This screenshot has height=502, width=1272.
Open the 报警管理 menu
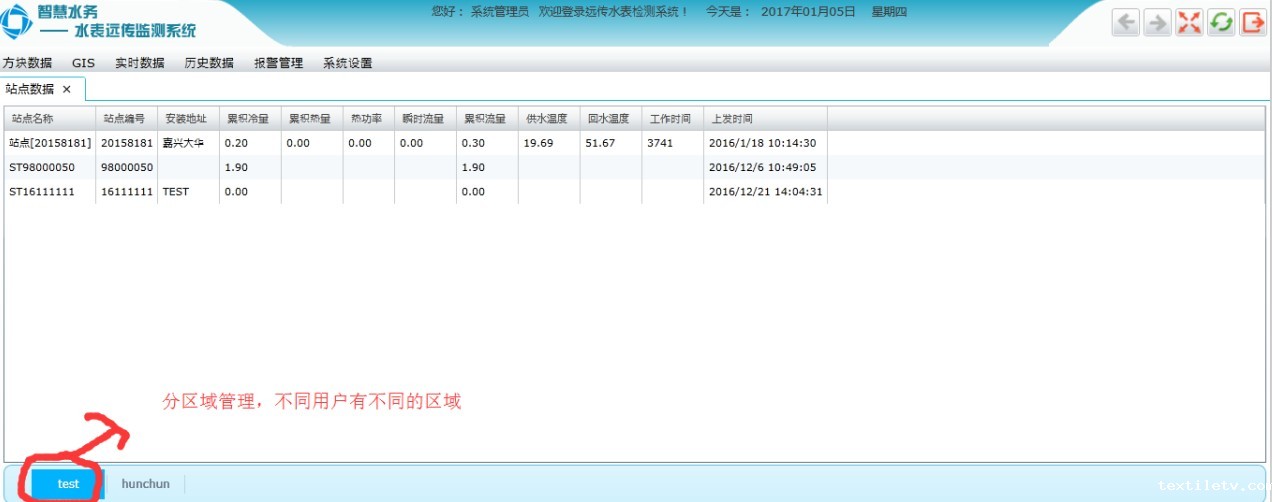278,63
